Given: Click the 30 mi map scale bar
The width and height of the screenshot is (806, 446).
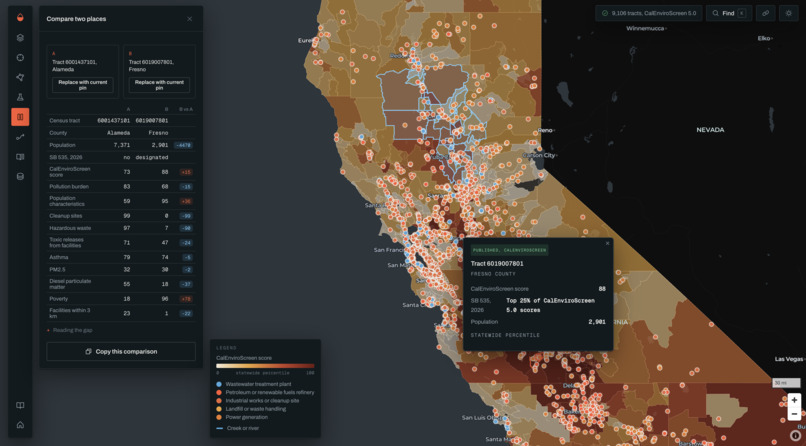Looking at the screenshot, I should (786, 383).
